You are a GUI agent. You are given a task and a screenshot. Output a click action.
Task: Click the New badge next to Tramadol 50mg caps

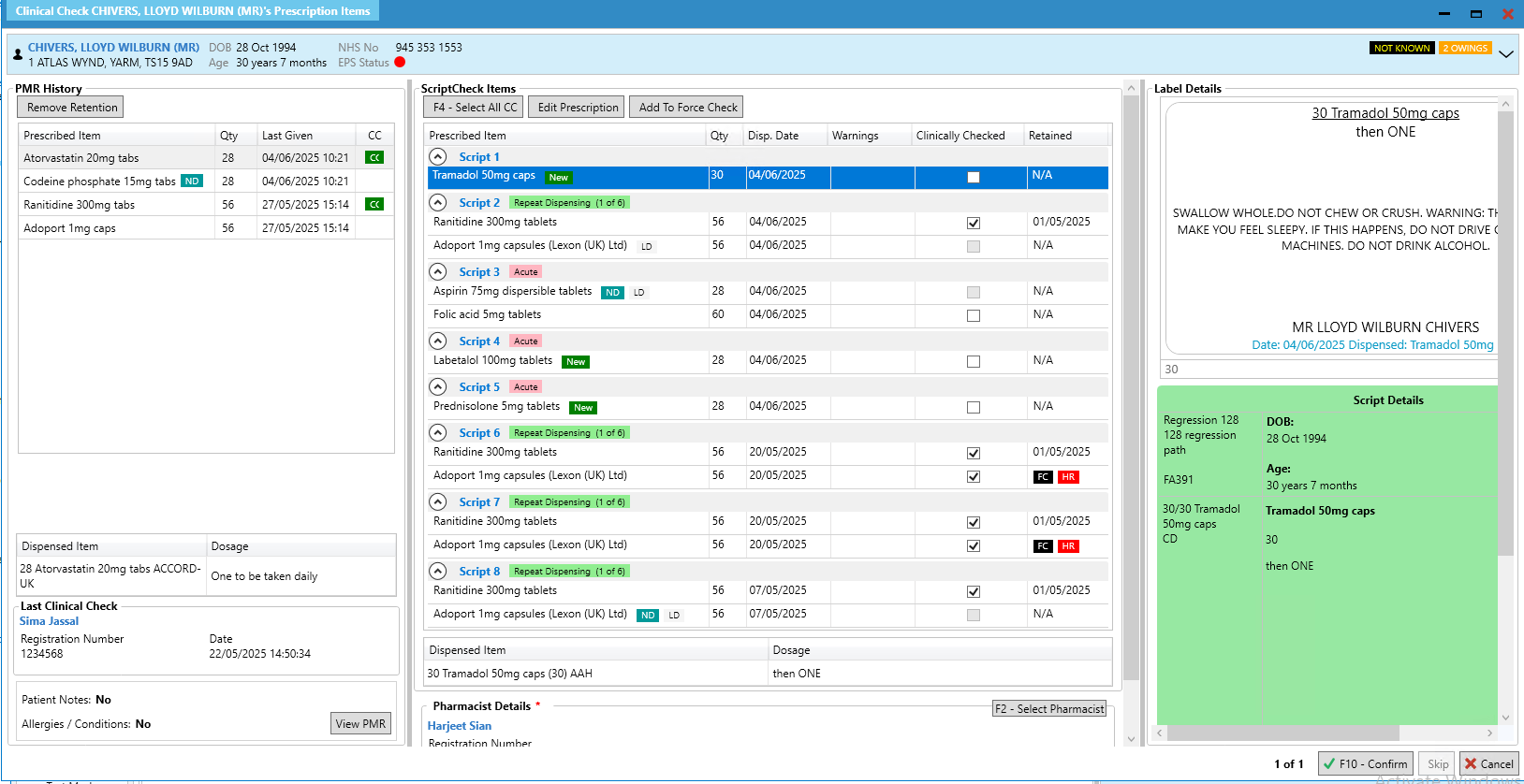559,178
